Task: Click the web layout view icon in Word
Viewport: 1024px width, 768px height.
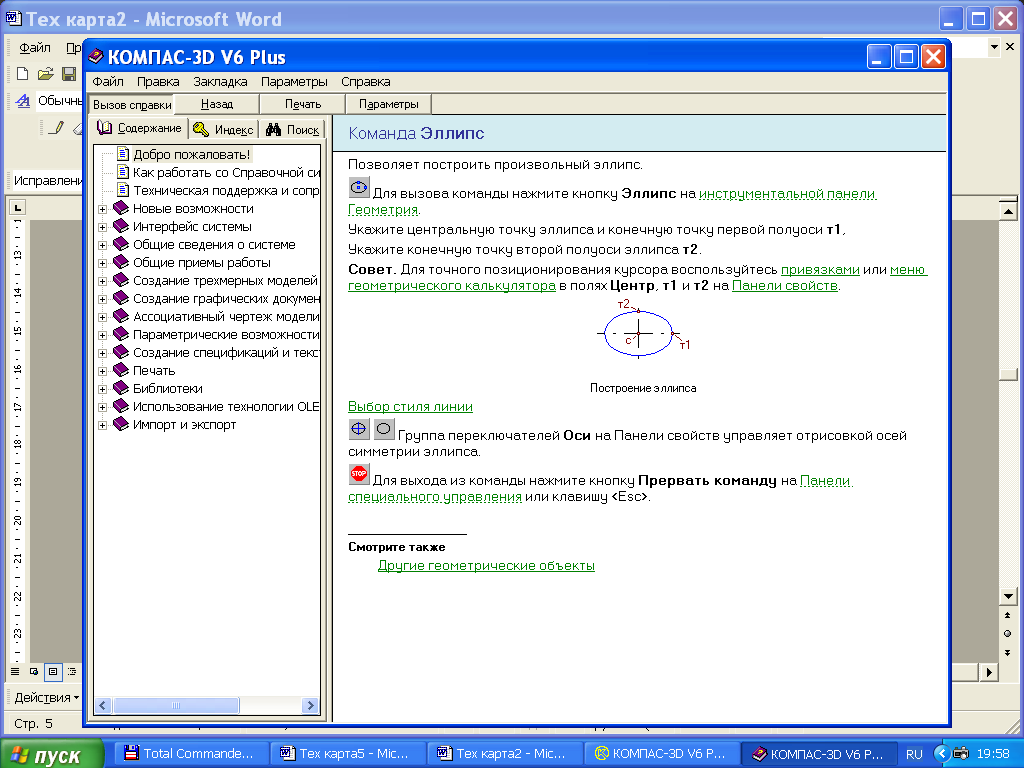Action: tap(34, 671)
